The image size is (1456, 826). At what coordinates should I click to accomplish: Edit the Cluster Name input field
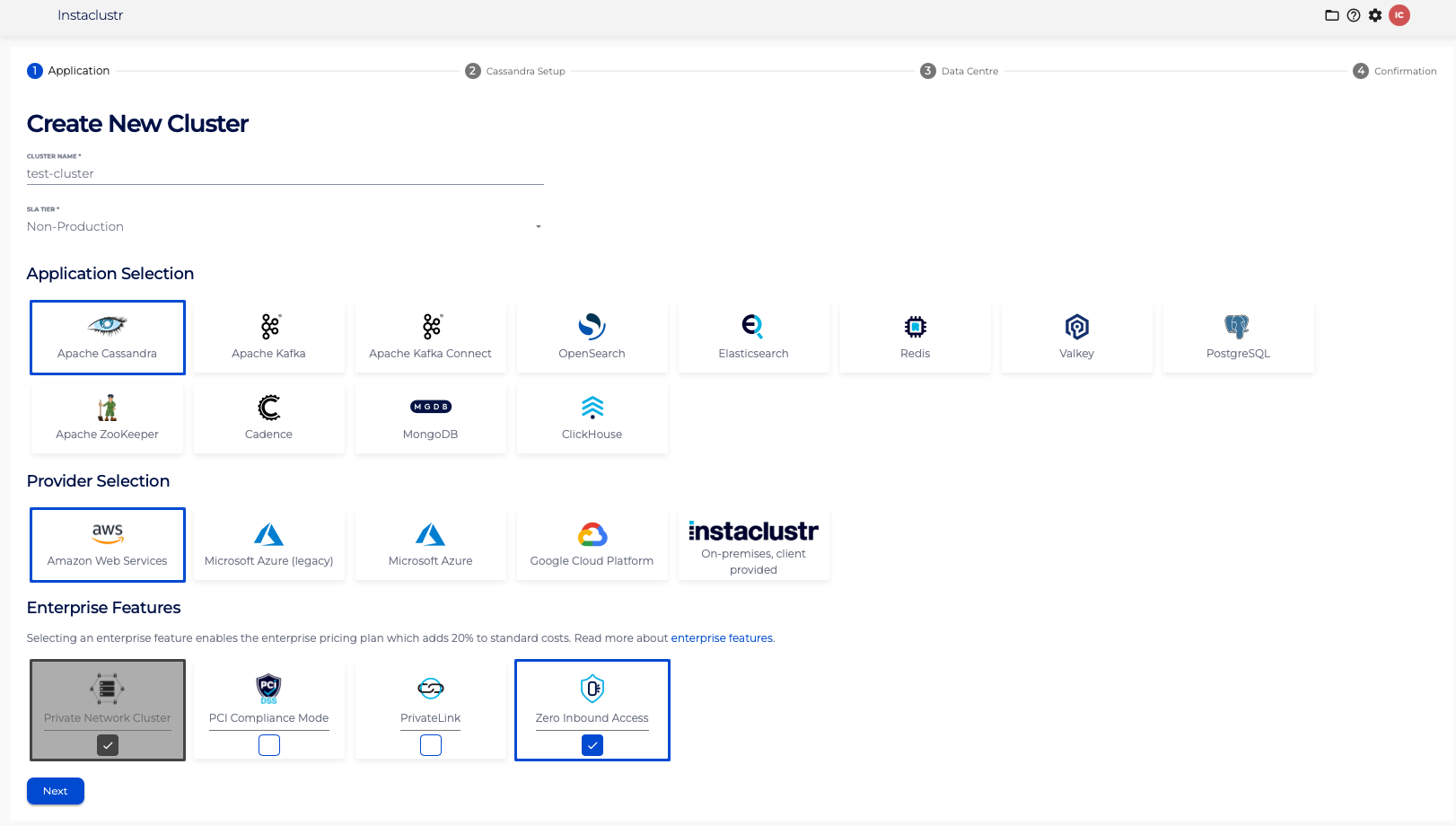pos(285,173)
